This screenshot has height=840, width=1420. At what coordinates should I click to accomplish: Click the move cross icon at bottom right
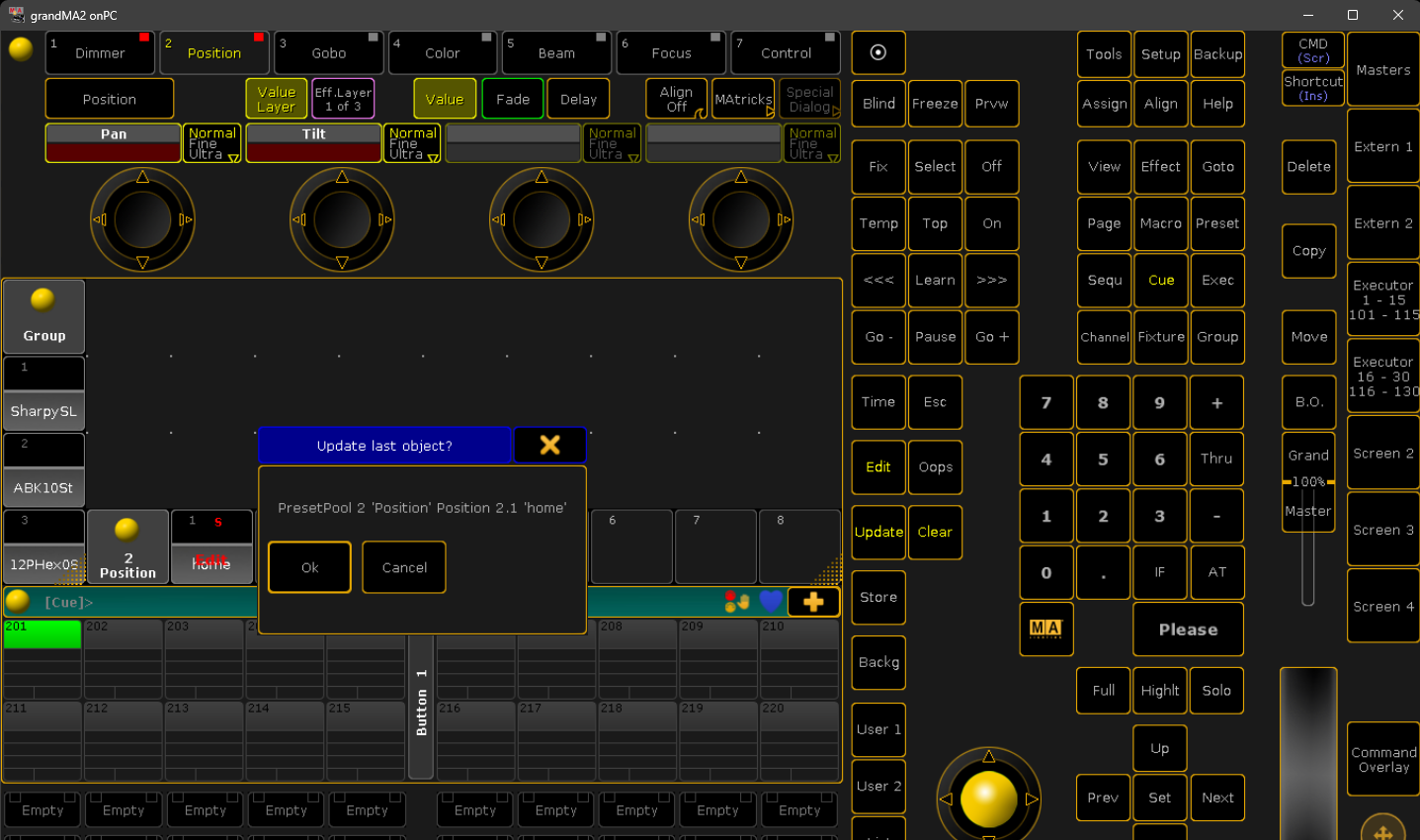point(1383,831)
